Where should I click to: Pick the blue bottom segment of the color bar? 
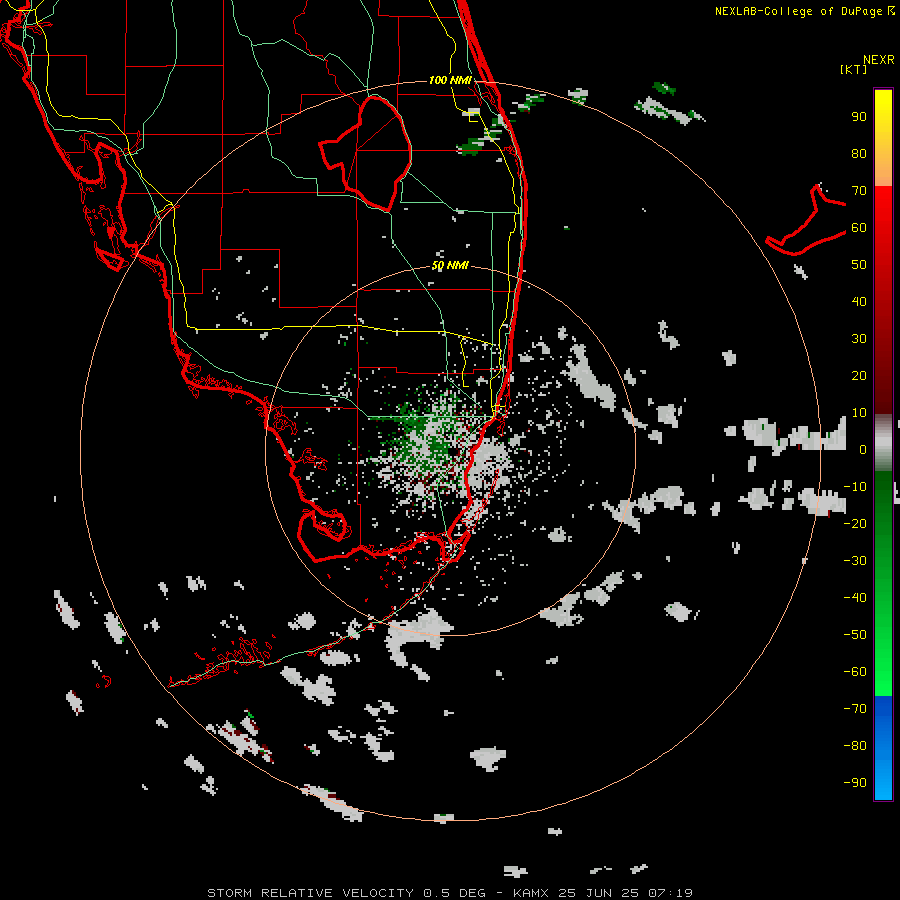coord(883,747)
